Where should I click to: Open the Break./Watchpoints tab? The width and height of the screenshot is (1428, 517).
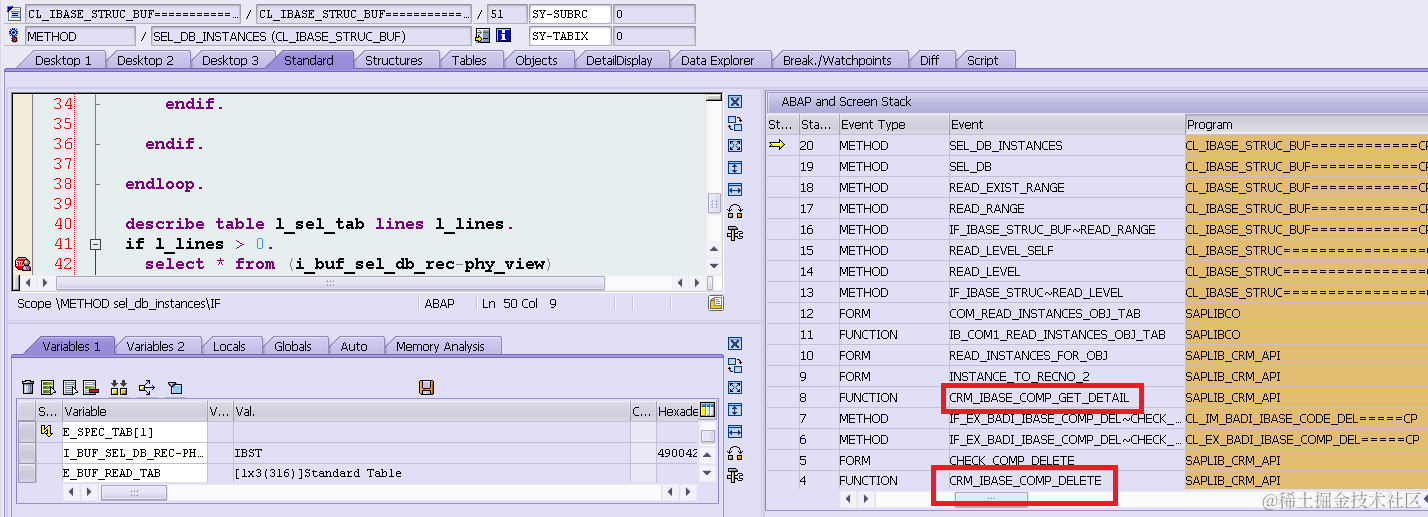[x=837, y=60]
